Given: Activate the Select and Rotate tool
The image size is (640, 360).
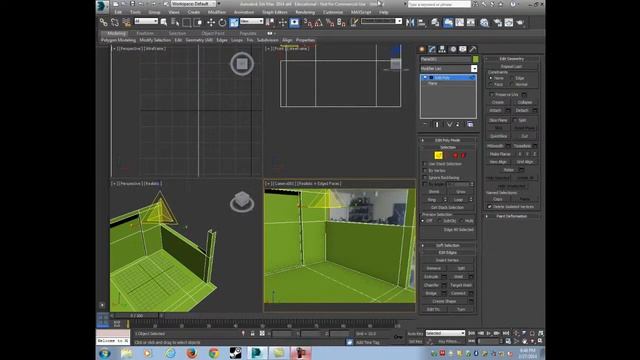Looking at the screenshot, I should coord(222,22).
